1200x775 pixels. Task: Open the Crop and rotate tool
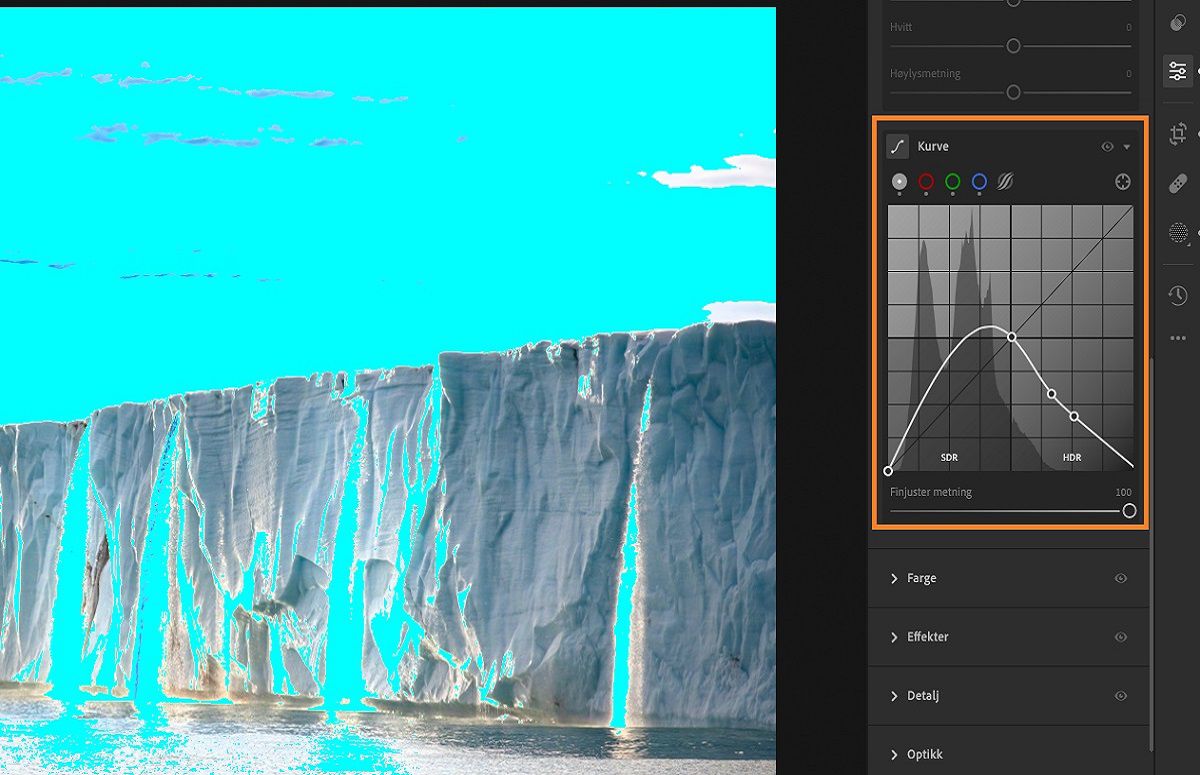tap(1178, 132)
